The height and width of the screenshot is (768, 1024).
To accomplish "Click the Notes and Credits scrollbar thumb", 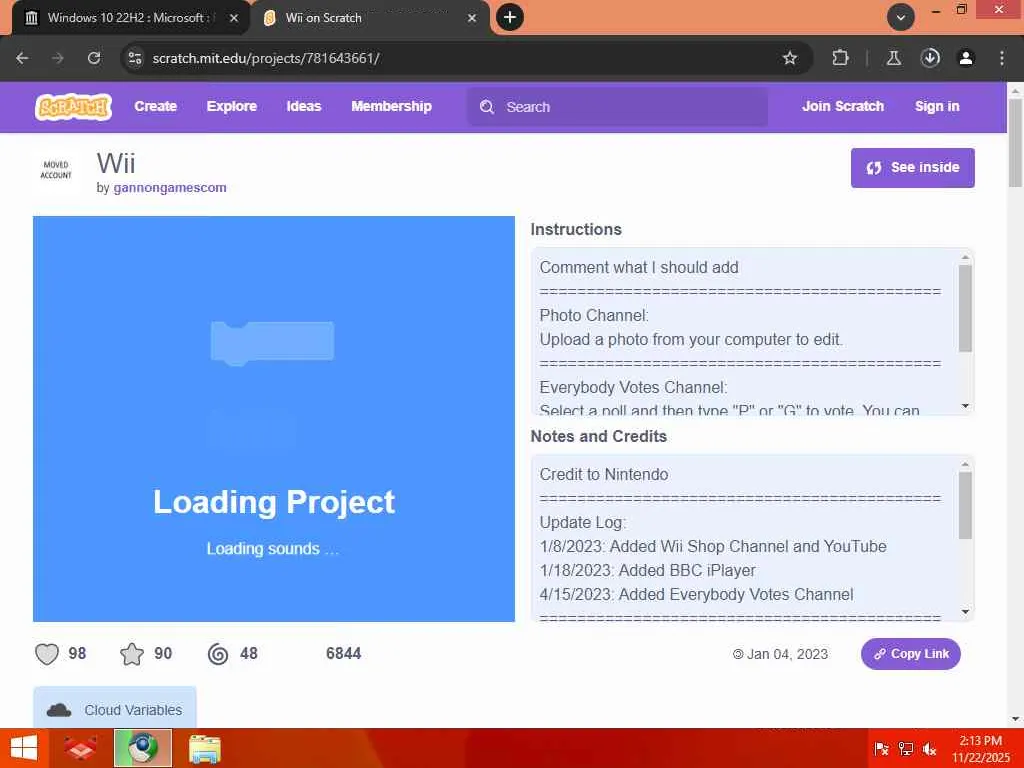I will [x=965, y=505].
